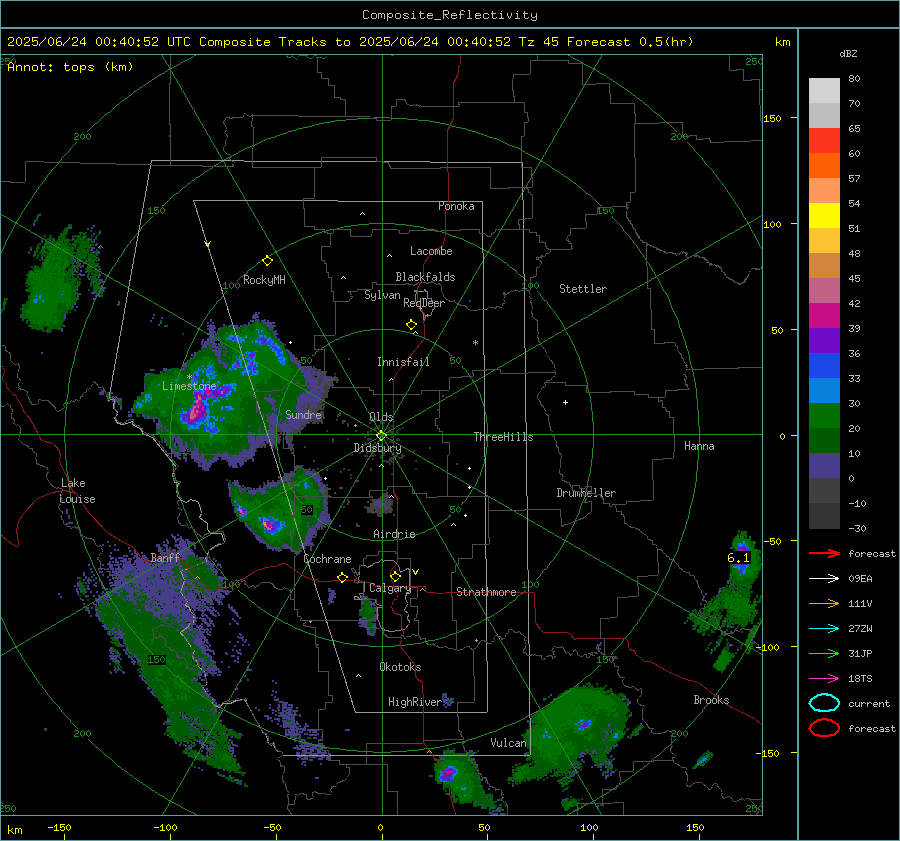Click the RedDeer city label
900x841 pixels.
click(424, 303)
